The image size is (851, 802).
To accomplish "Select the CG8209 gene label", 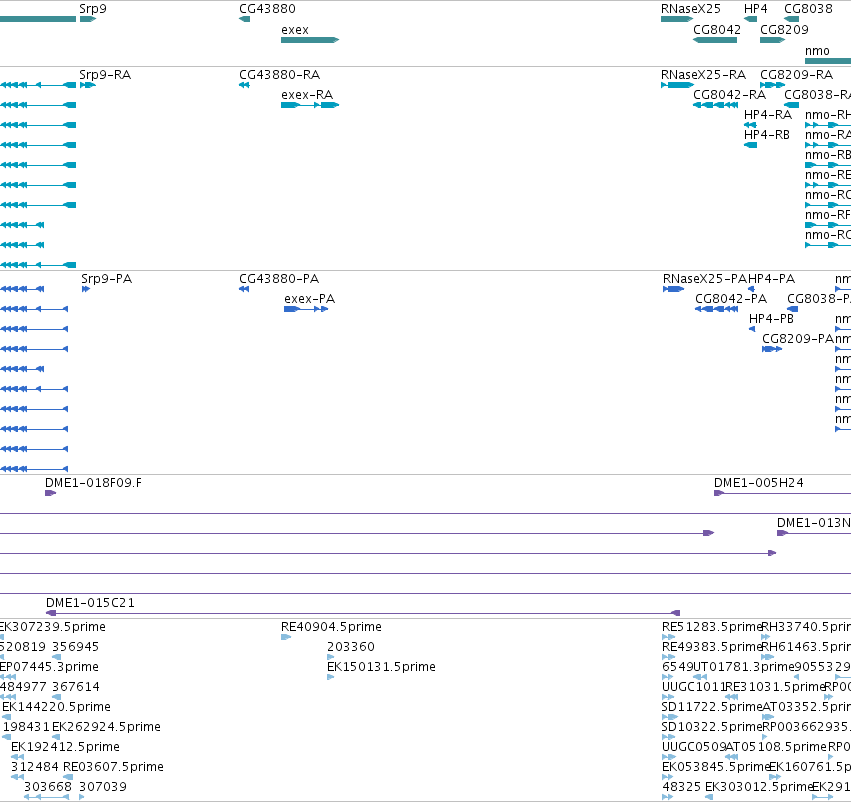I will click(784, 29).
